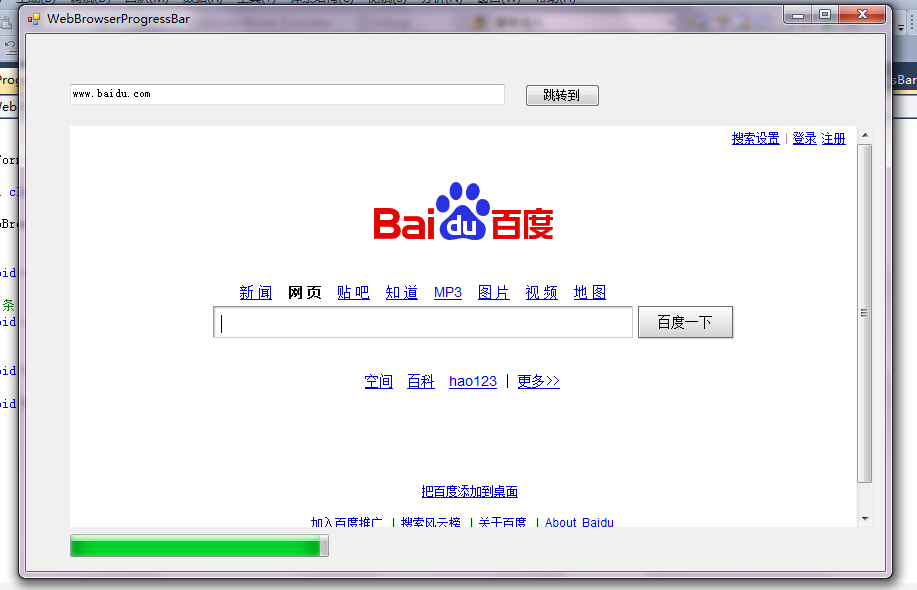This screenshot has height=590, width=917.
Task: Switch to the 知道 search tab
Action: click(x=402, y=292)
